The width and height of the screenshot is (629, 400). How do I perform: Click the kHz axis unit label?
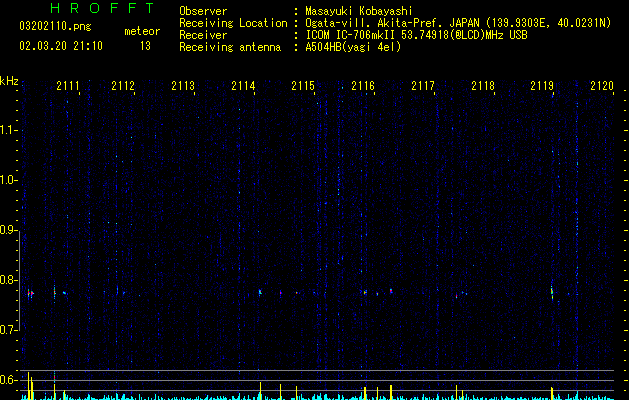coord(9,81)
